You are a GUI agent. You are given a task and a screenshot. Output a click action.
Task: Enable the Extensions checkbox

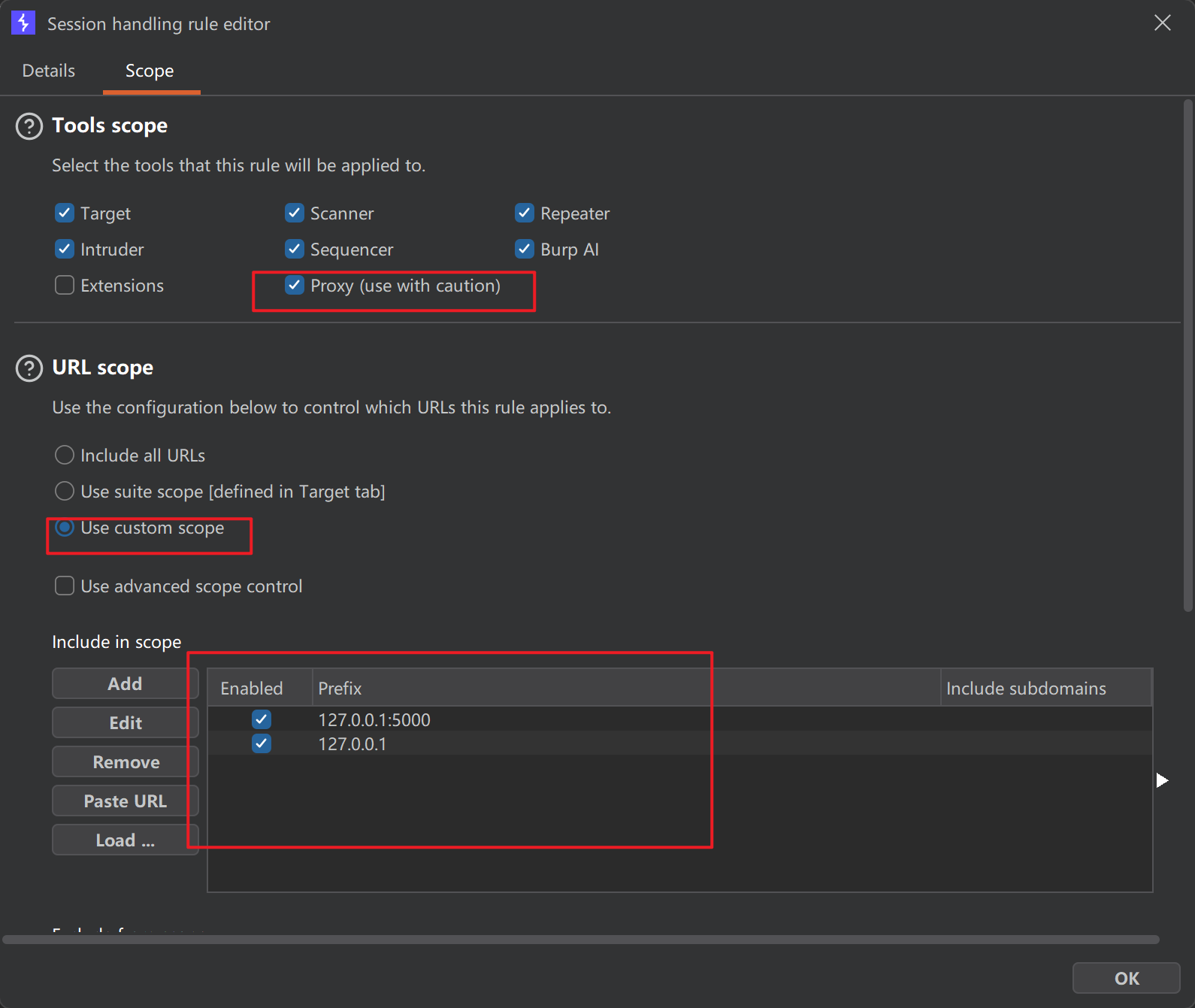coord(65,285)
